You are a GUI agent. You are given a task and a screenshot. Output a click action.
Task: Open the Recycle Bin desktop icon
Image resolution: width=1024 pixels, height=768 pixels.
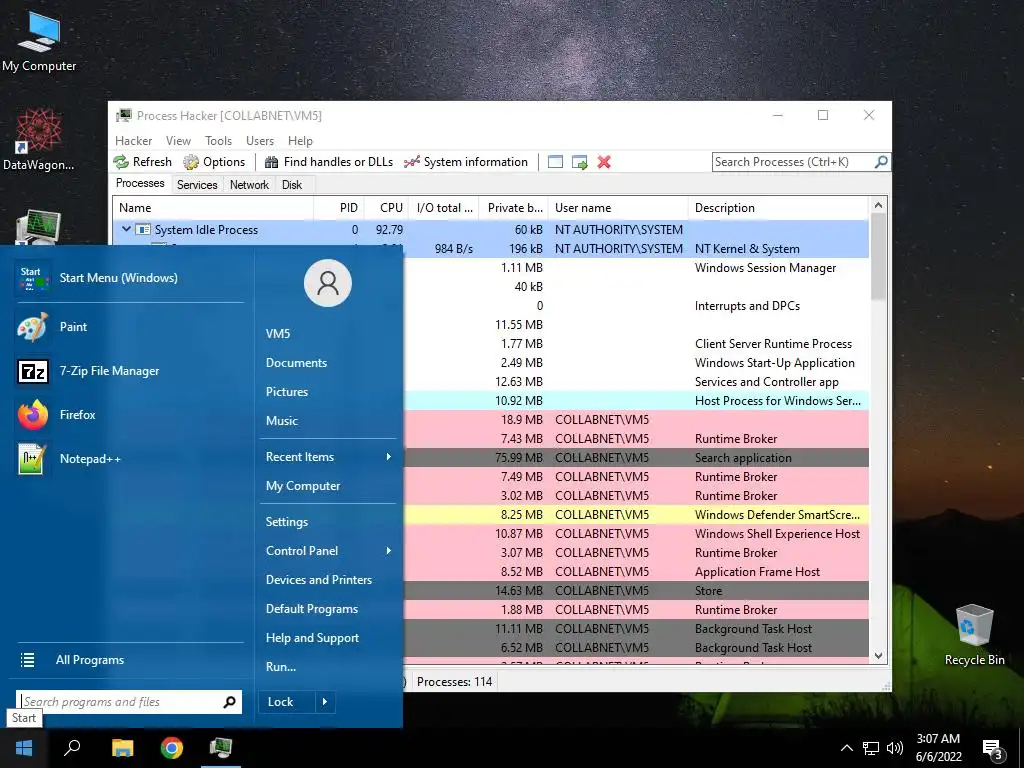pyautogui.click(x=974, y=635)
